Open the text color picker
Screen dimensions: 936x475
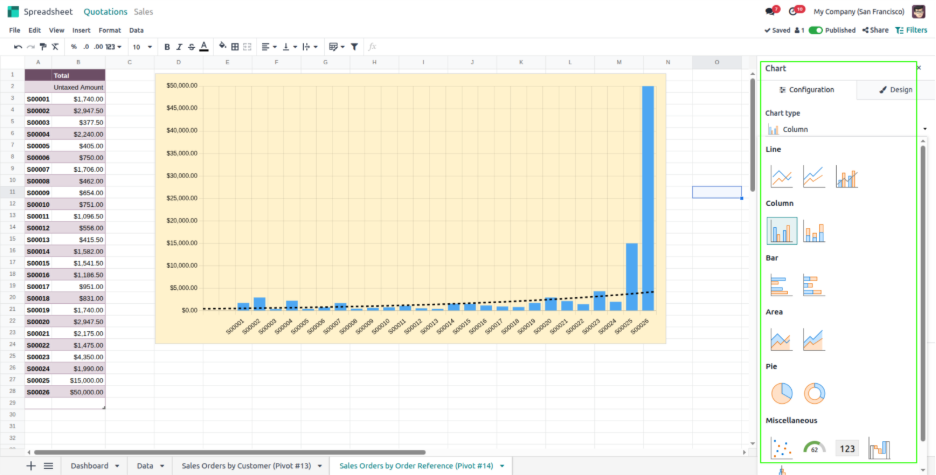pos(204,47)
